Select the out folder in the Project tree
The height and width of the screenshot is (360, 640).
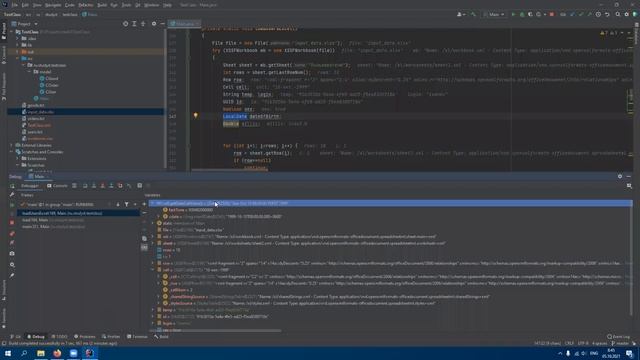coord(86,52)
